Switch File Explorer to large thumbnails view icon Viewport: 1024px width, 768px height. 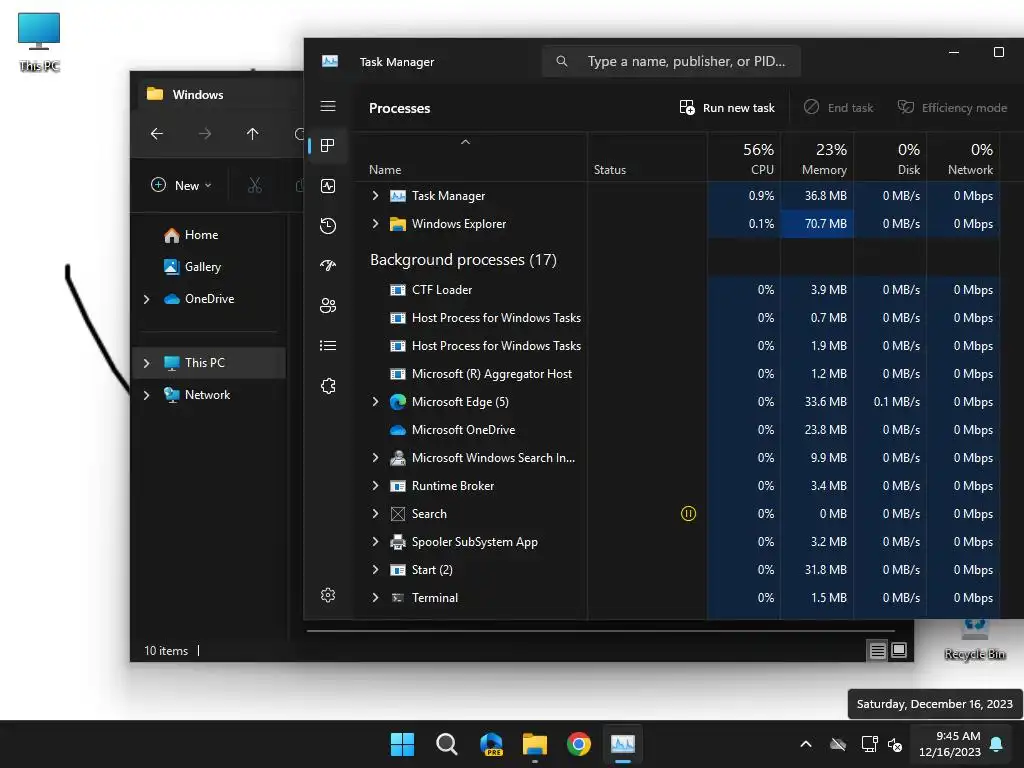tap(899, 650)
